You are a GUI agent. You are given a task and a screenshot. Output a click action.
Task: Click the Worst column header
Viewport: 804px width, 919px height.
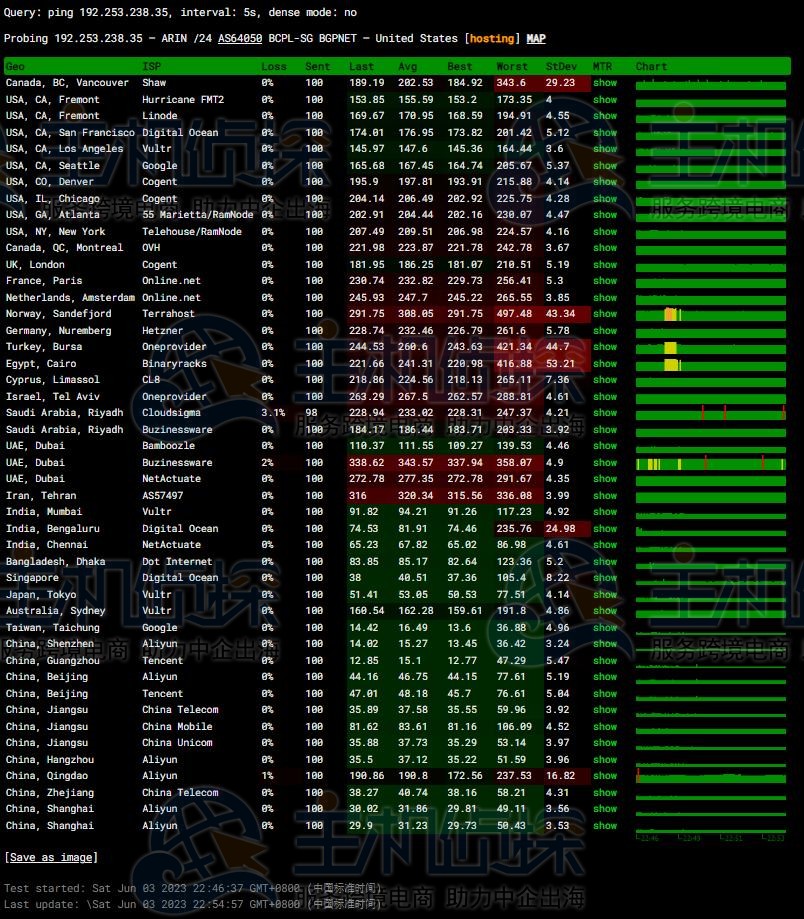pos(512,66)
